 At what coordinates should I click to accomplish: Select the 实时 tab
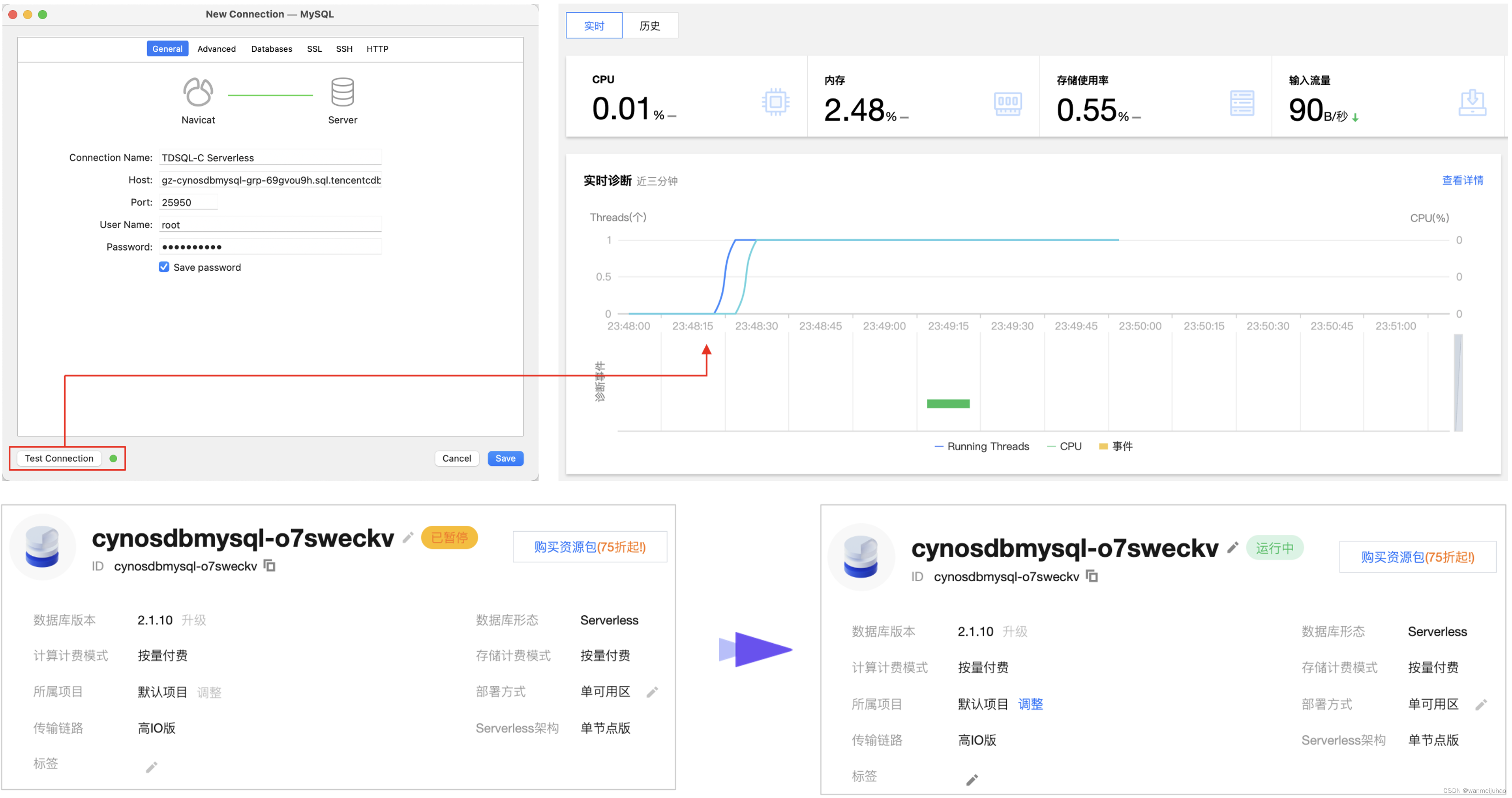click(594, 26)
